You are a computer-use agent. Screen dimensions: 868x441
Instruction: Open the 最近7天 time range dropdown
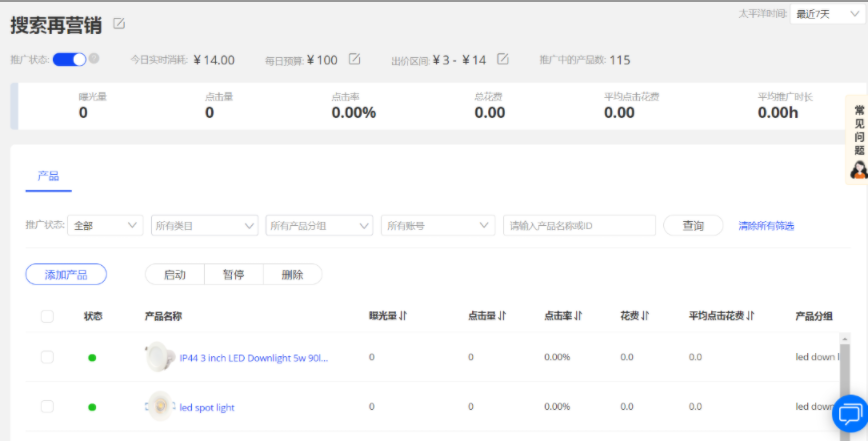(x=826, y=14)
